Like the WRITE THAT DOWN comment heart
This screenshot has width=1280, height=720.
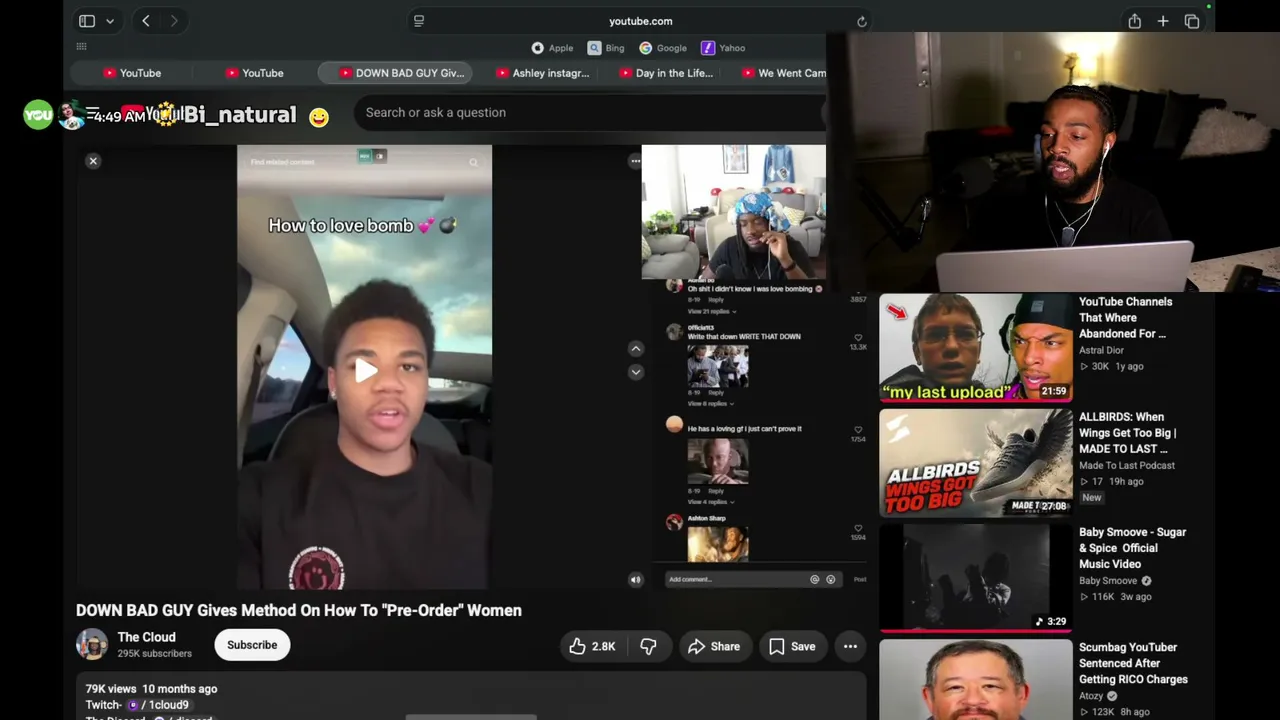(x=858, y=338)
